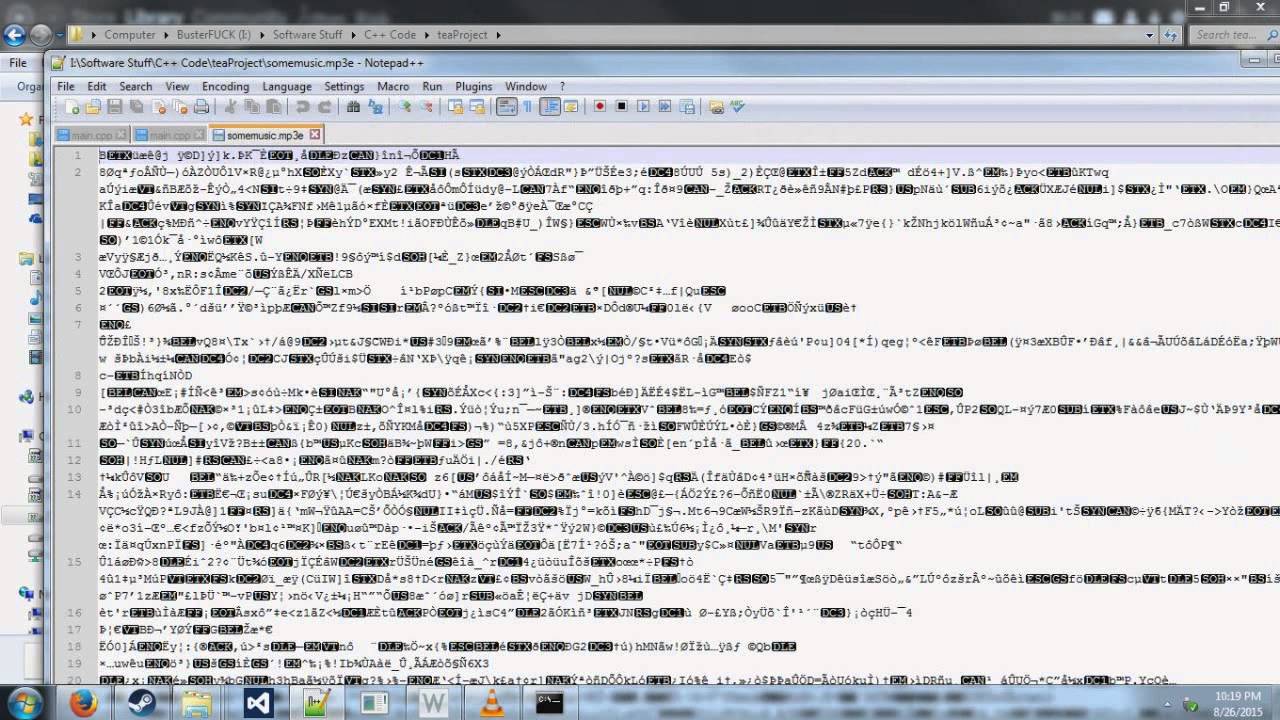The height and width of the screenshot is (720, 1280).
Task: Save the current file via toolbar
Action: [x=115, y=107]
